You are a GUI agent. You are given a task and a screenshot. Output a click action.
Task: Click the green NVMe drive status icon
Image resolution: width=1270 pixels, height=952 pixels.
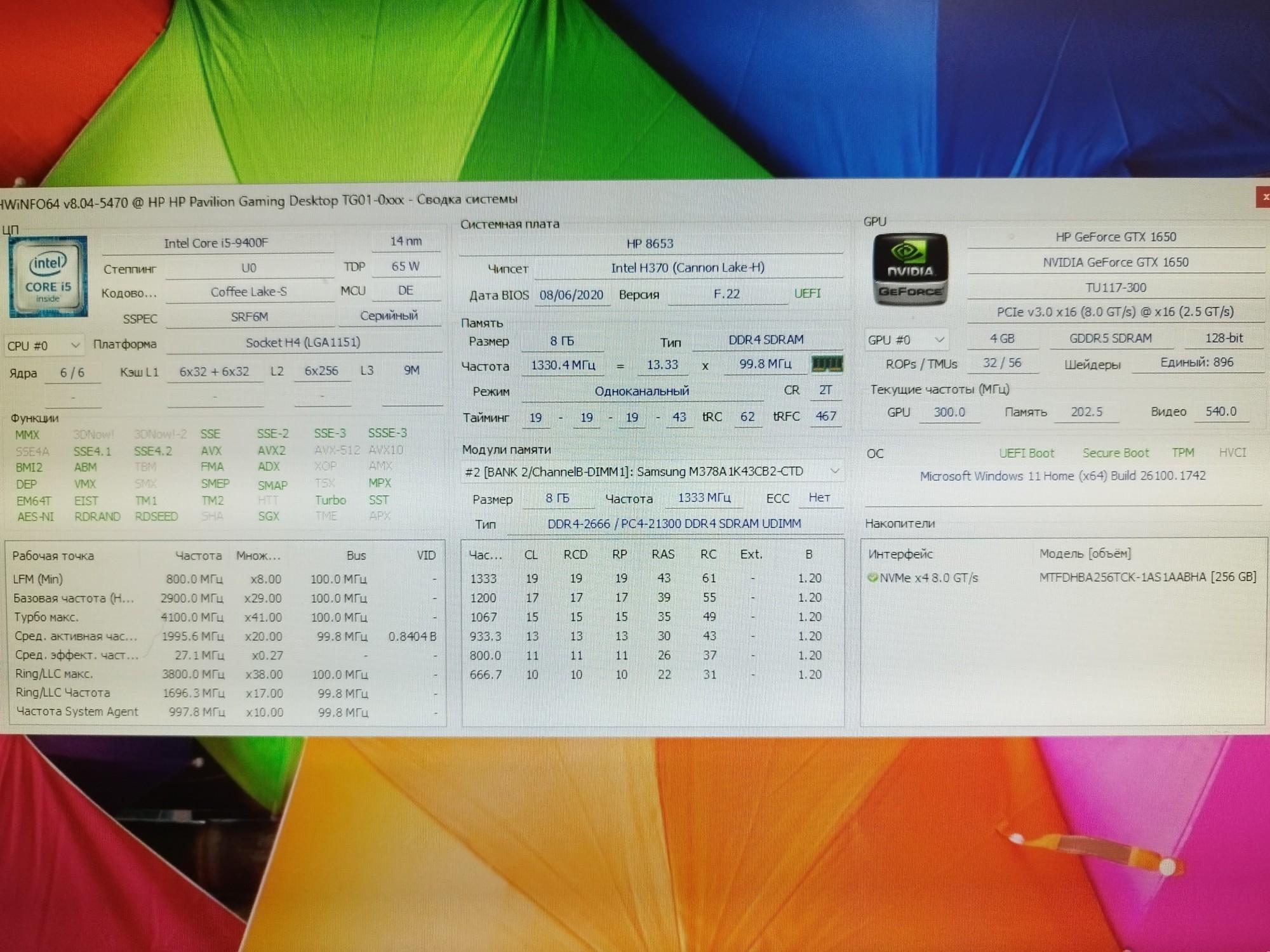coord(872,578)
